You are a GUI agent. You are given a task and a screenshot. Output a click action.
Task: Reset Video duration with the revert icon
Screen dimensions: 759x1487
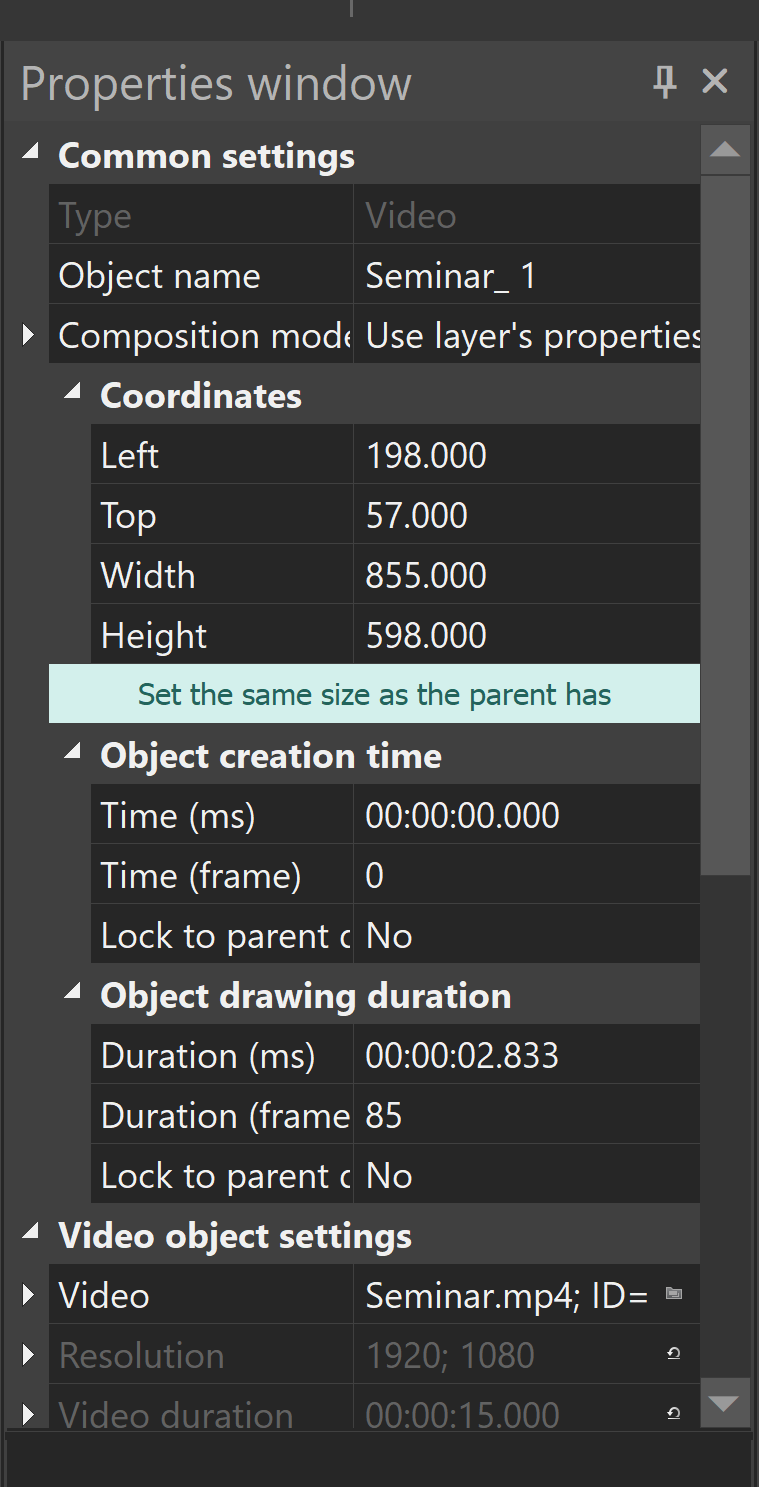click(674, 1414)
